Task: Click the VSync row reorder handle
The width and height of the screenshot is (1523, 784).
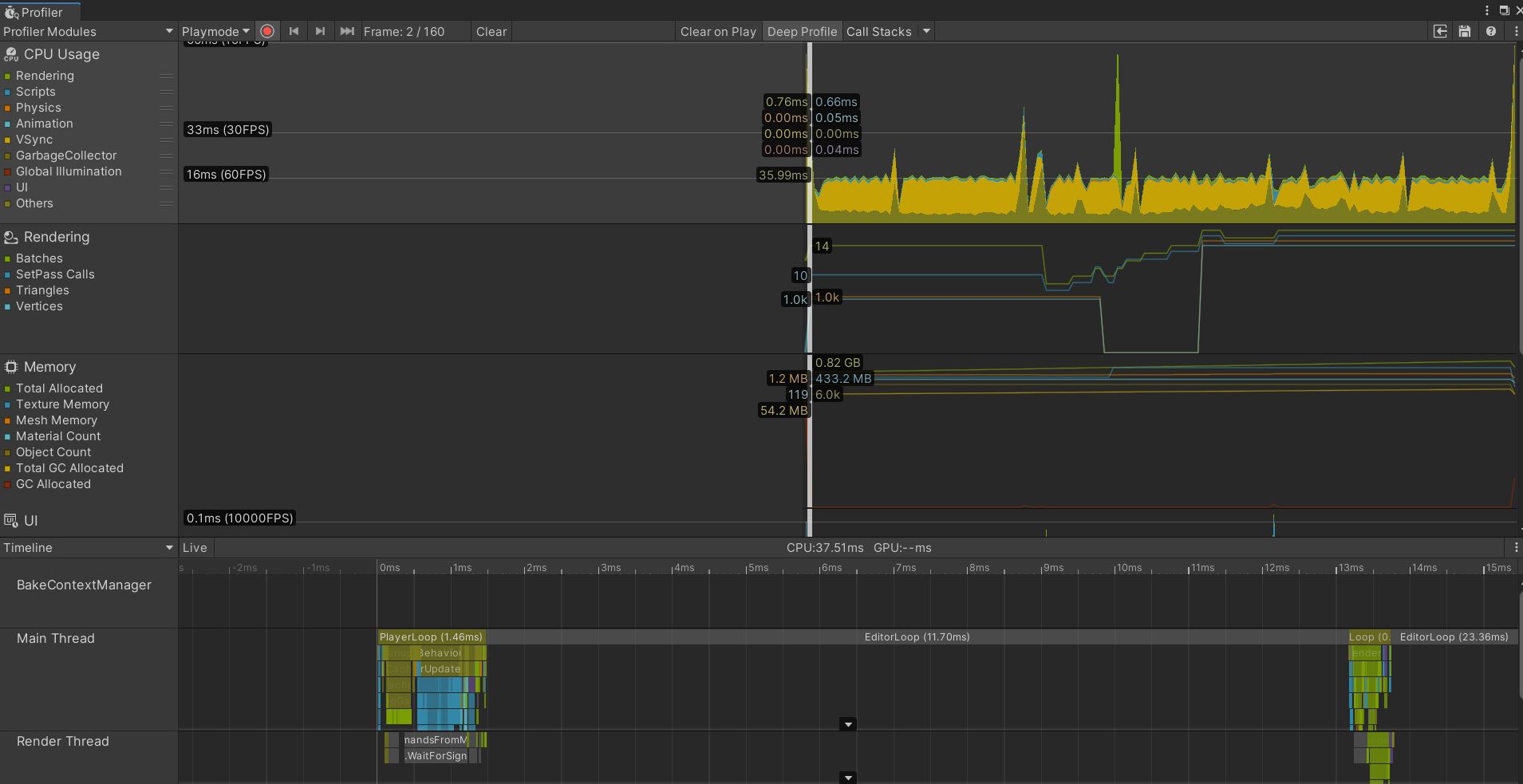Action: [x=166, y=140]
